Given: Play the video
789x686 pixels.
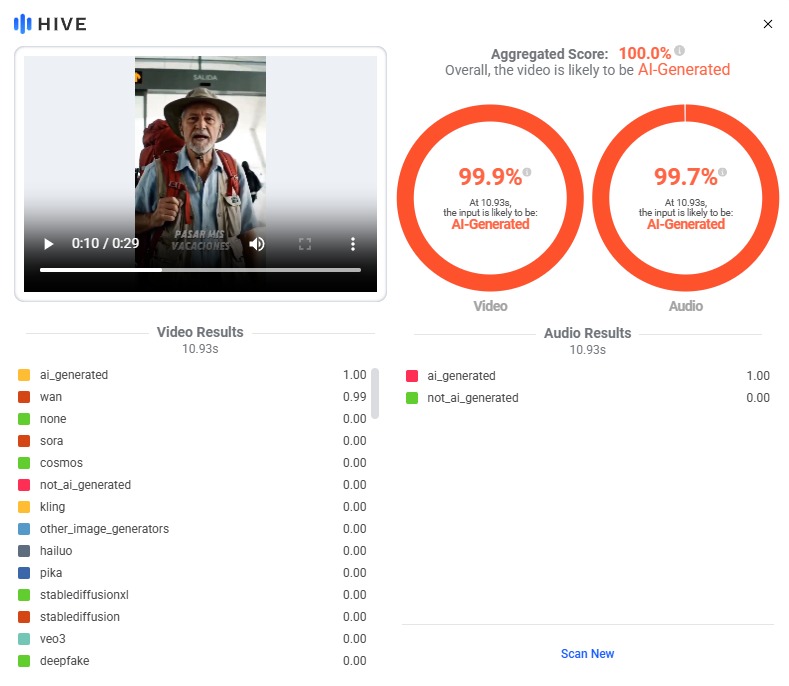Looking at the screenshot, I should point(48,243).
